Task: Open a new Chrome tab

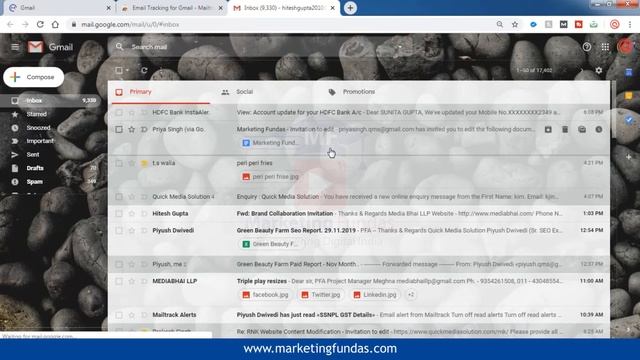Action: pos(350,8)
